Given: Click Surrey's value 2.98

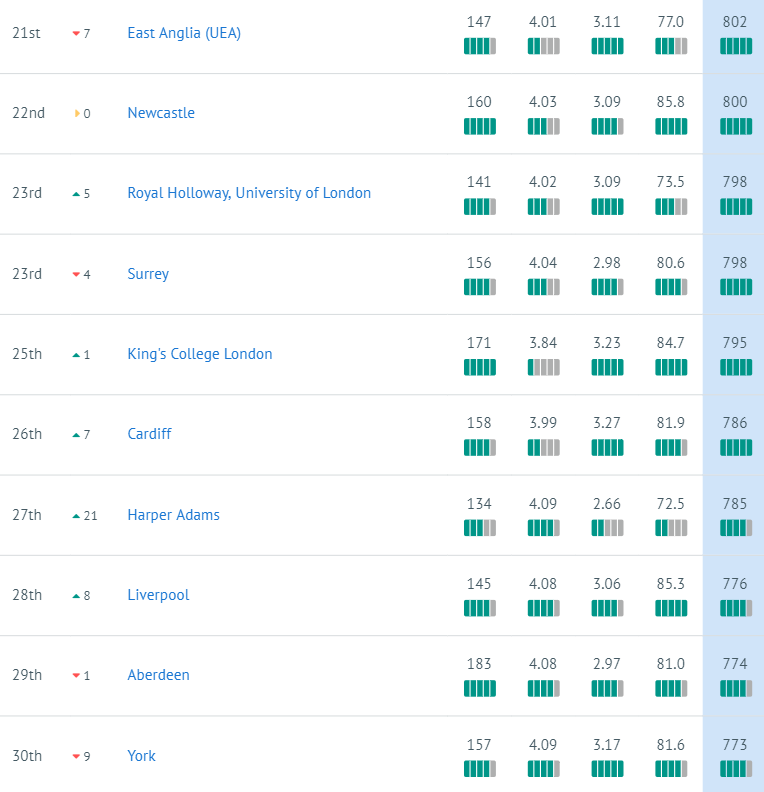Looking at the screenshot, I should (x=606, y=263).
